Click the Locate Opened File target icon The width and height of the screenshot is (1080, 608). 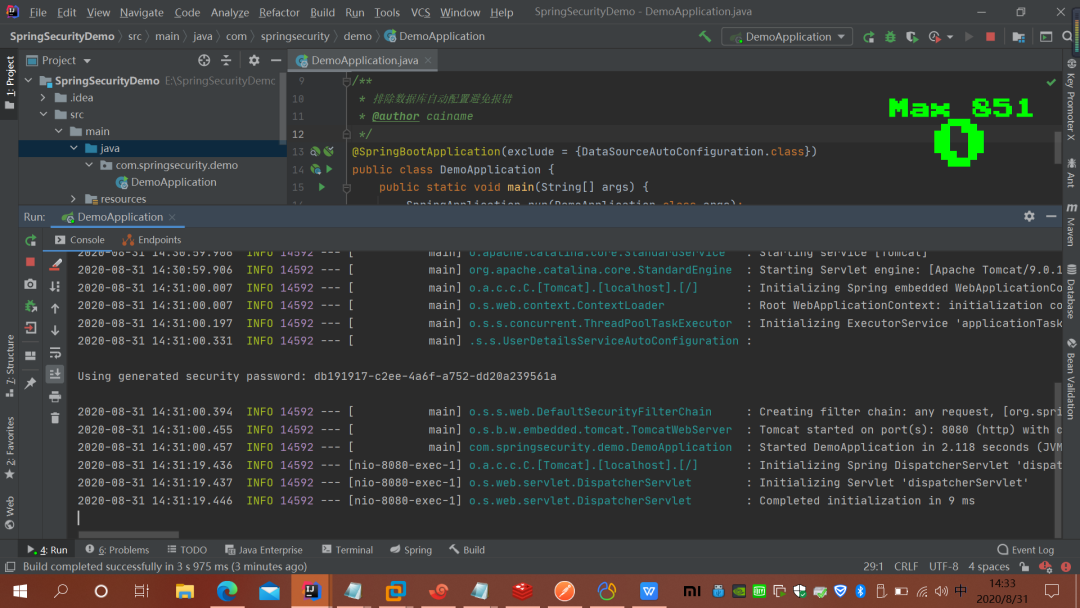[x=204, y=61]
